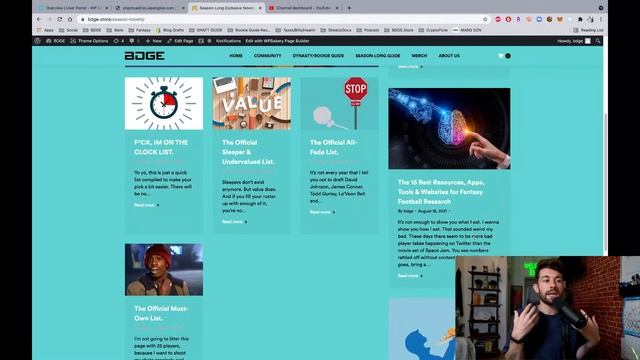This screenshot has height=360, width=640.
Task: Open The Official Sleeper & Undervalued List
Action: point(249,152)
